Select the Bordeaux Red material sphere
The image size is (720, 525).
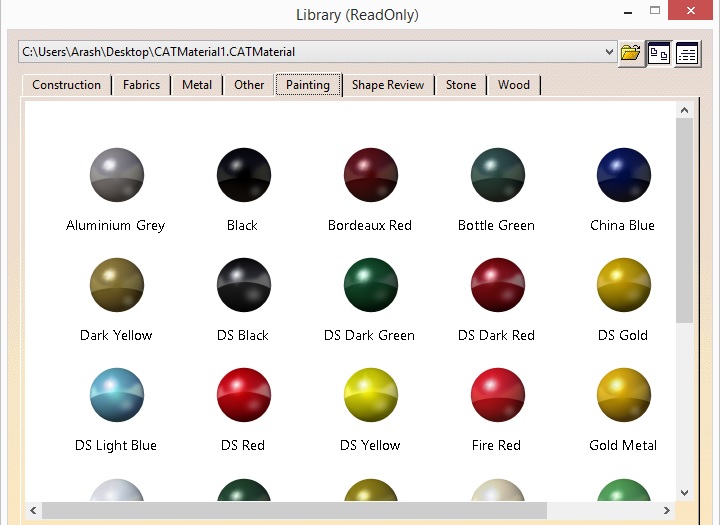(370, 174)
